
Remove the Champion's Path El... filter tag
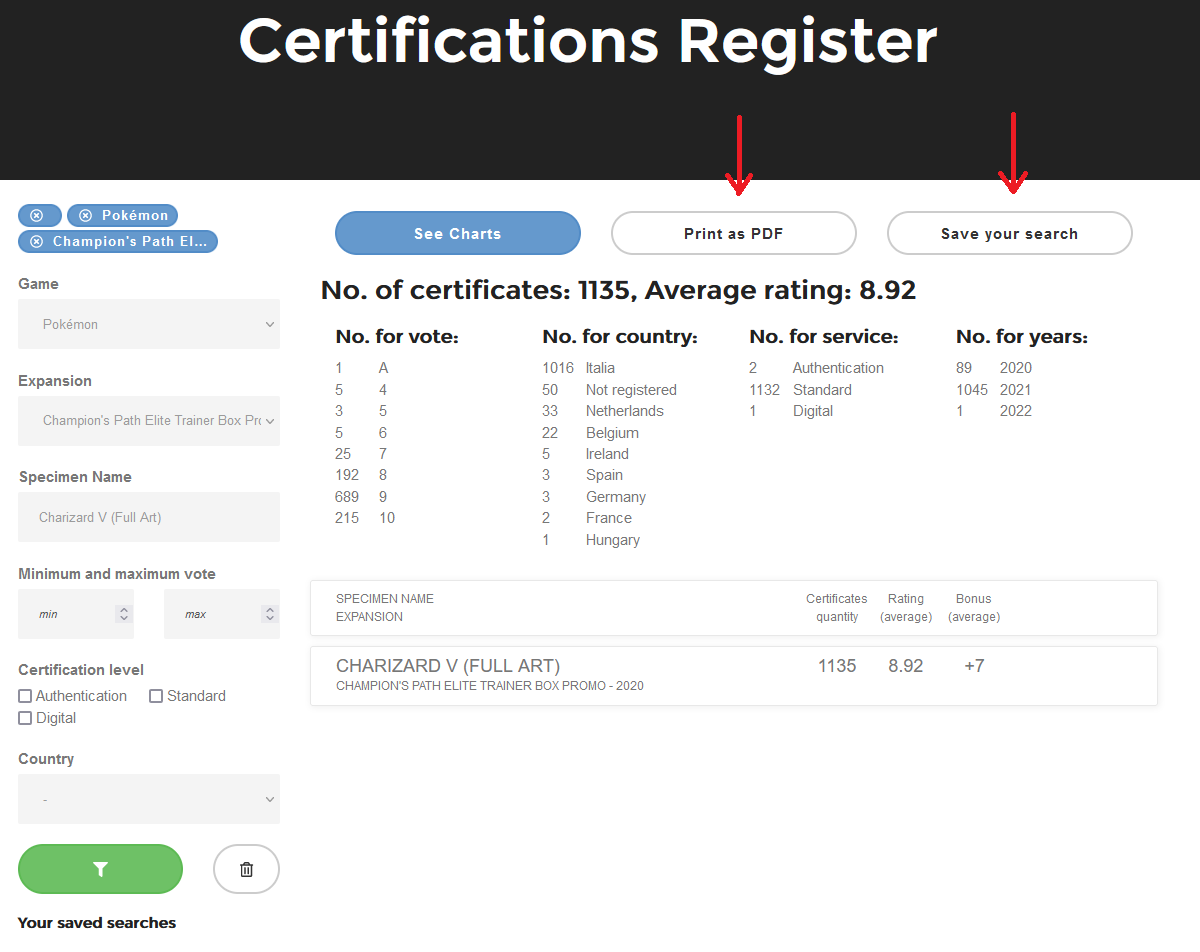37,241
